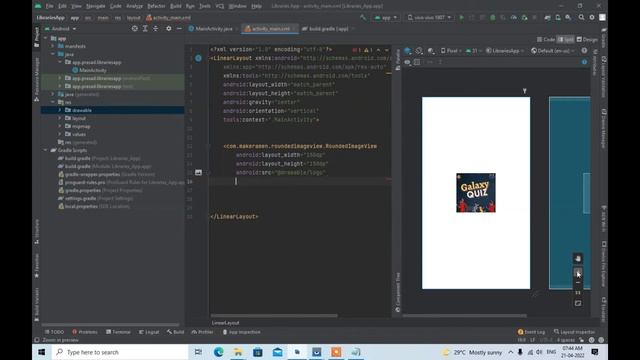Screen dimensions: 640x360
Task: Open design surface selector layers icon
Action: [x=407, y=51]
